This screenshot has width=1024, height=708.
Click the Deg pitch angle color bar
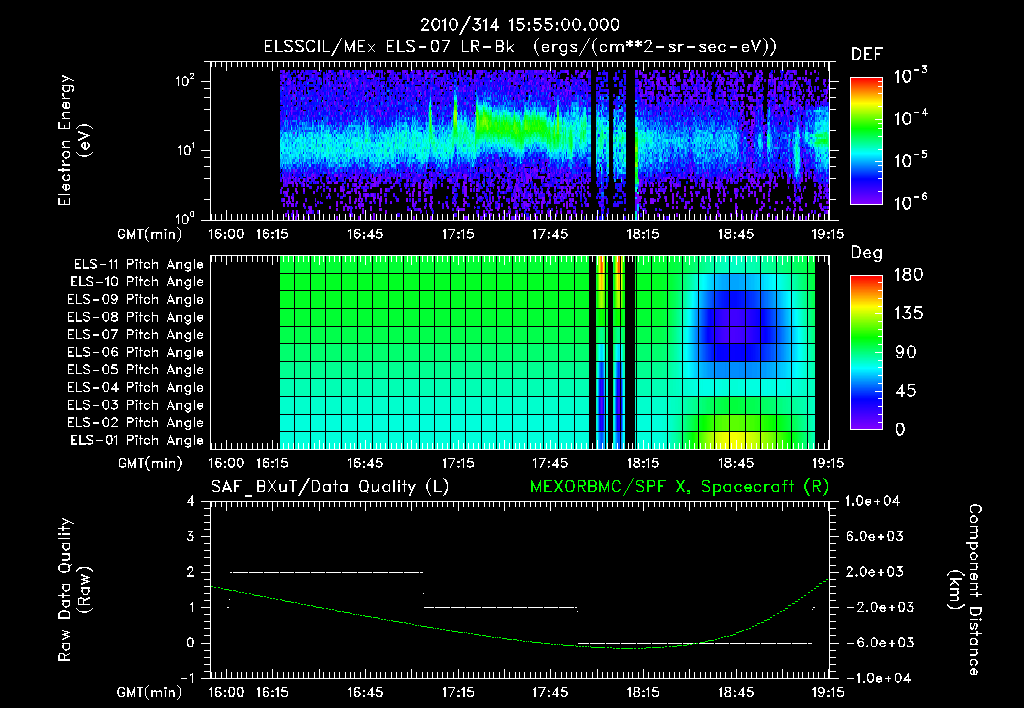(x=866, y=352)
